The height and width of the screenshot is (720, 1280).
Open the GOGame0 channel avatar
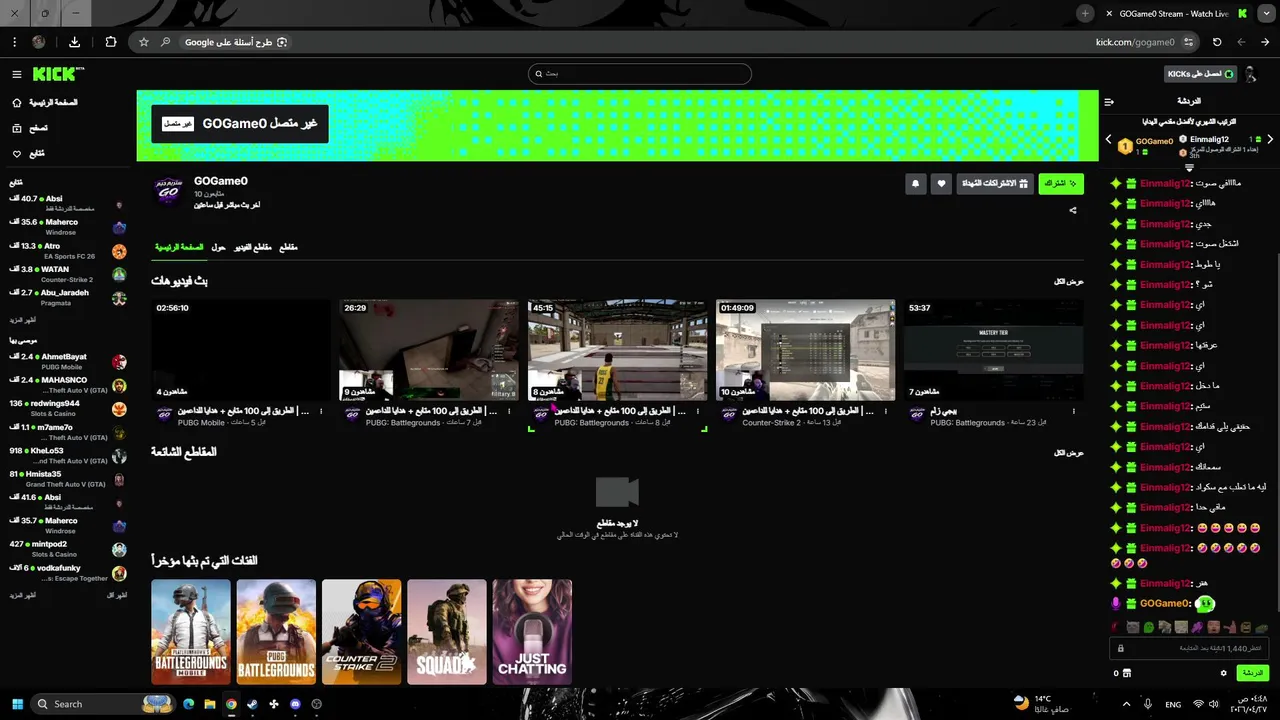[x=168, y=190]
